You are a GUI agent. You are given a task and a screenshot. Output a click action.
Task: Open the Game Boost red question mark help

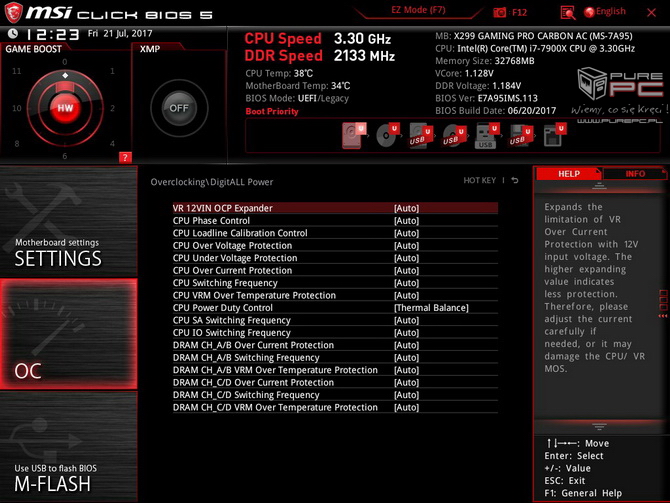[125, 157]
